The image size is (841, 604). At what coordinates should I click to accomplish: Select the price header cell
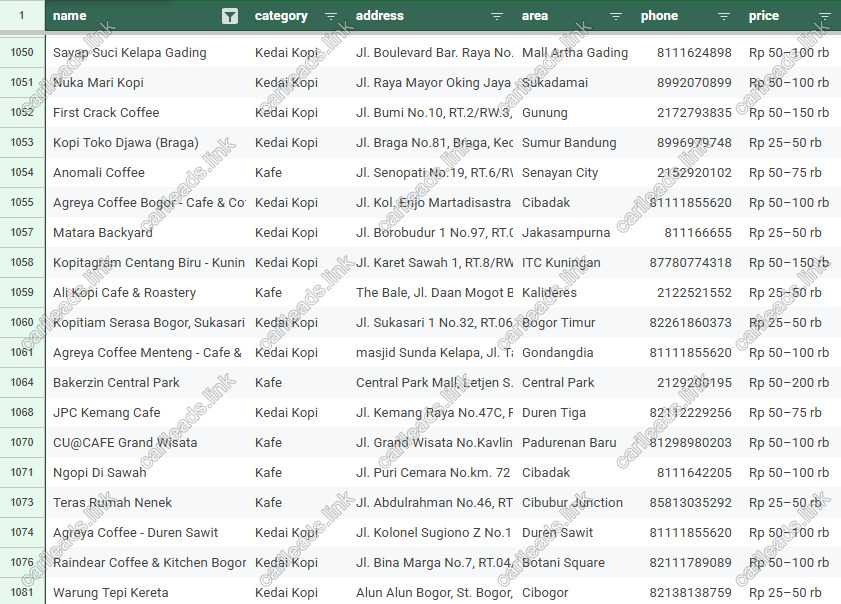(791, 16)
